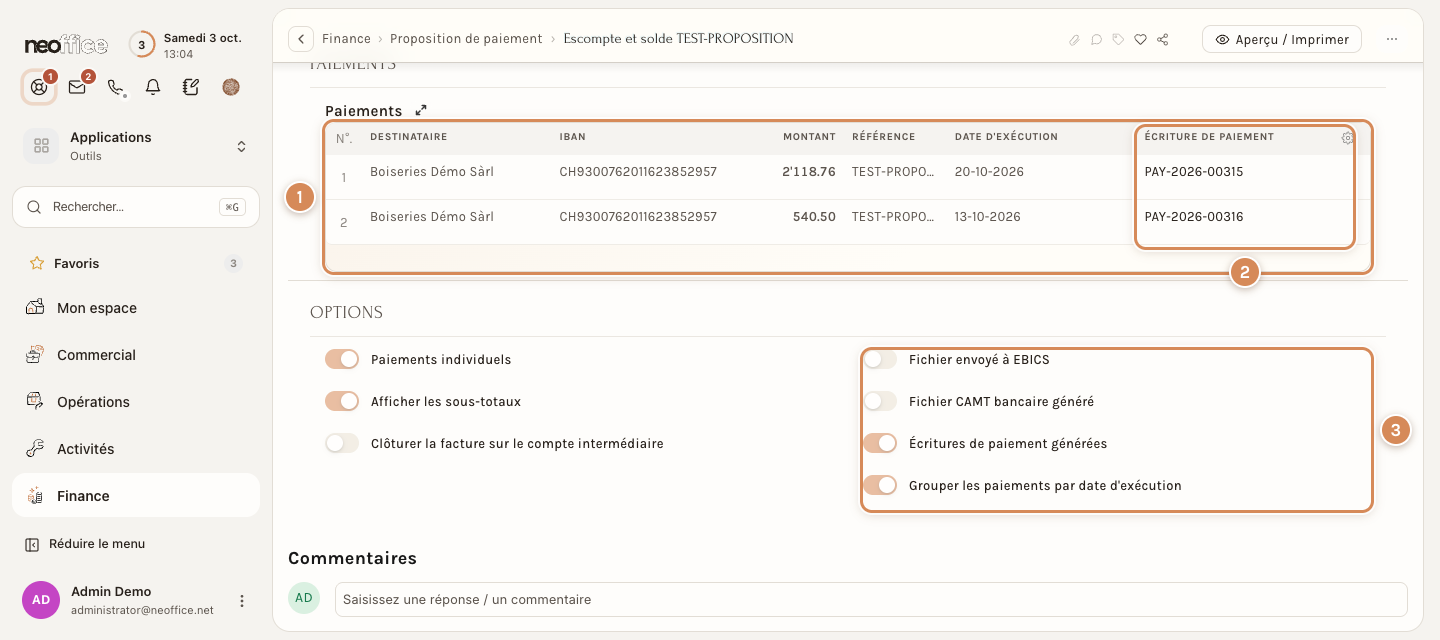Click the share icon
This screenshot has width=1440, height=640.
[x=1162, y=40]
